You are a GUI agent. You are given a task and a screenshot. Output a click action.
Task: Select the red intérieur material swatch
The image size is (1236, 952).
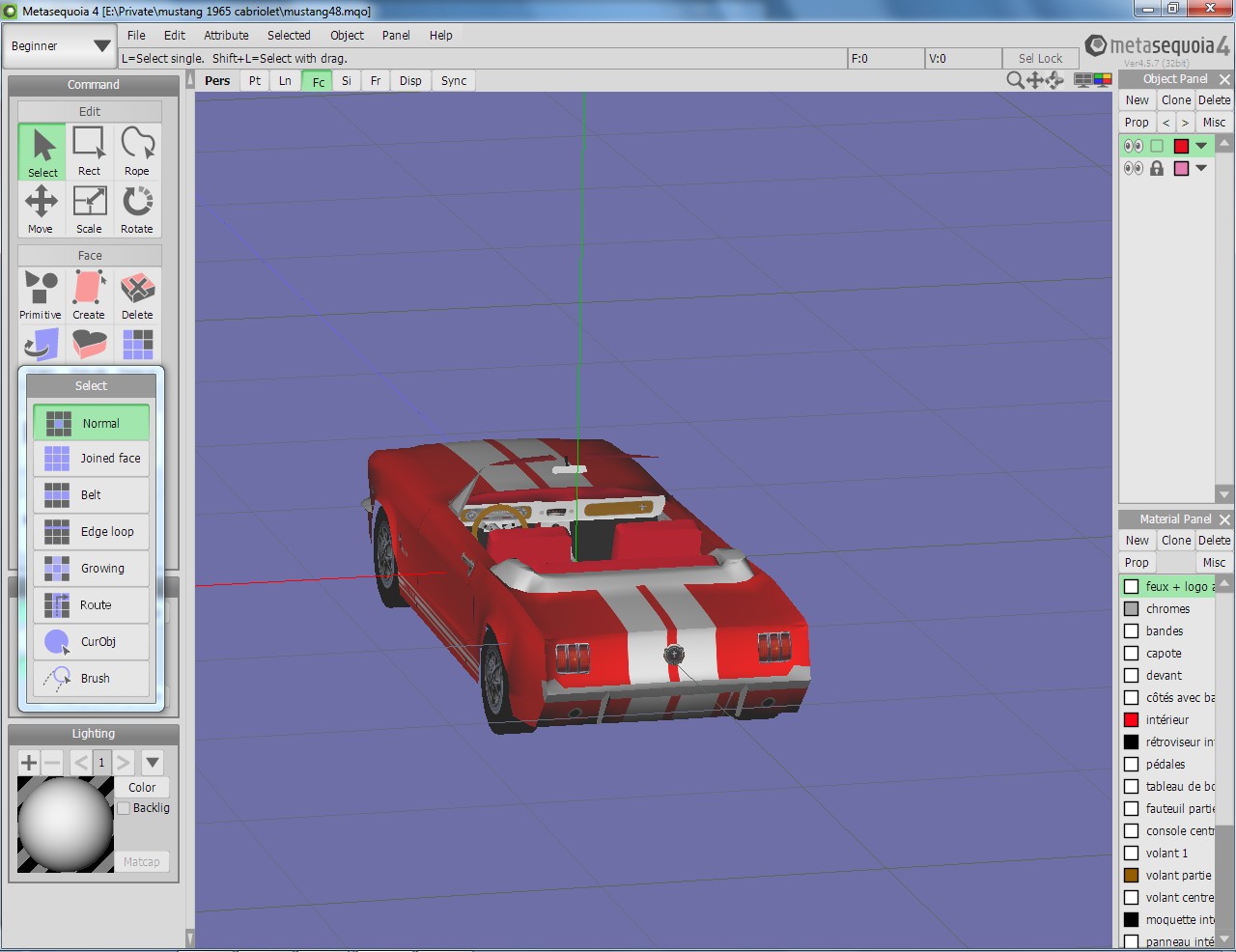[x=1132, y=719]
